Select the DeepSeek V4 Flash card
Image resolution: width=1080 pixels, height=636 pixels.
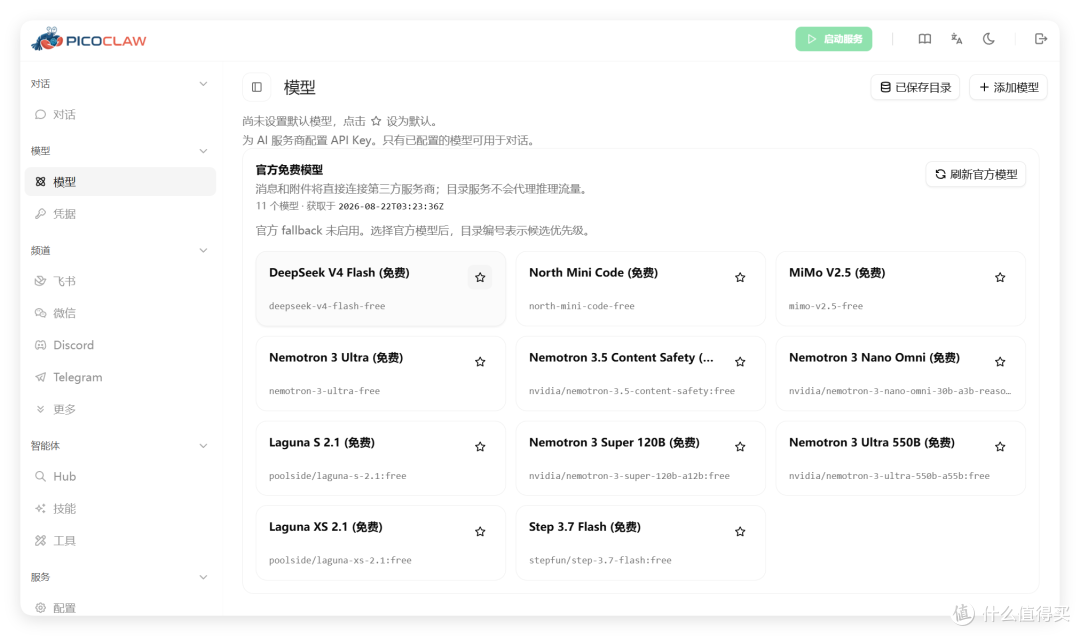[x=381, y=289]
